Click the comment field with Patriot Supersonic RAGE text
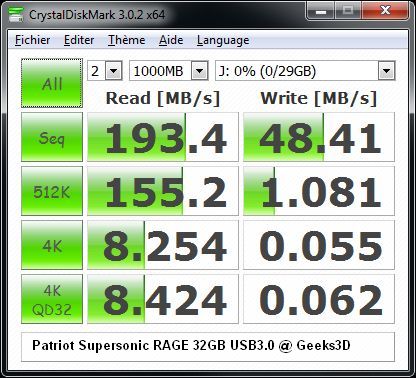 [x=208, y=347]
